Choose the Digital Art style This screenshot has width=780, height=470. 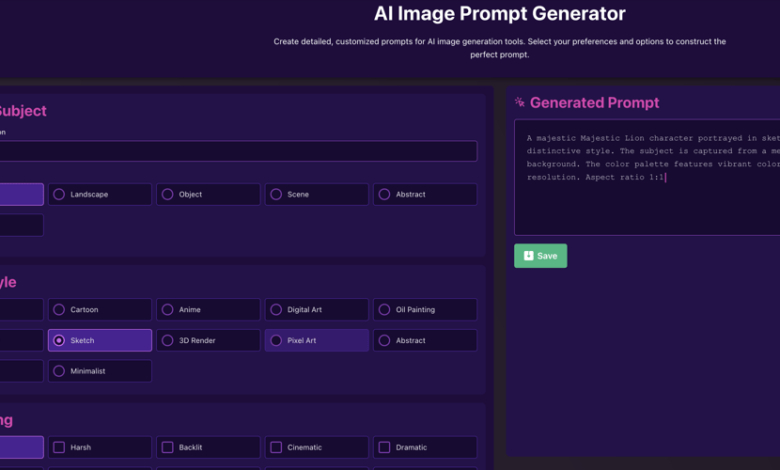(316, 309)
